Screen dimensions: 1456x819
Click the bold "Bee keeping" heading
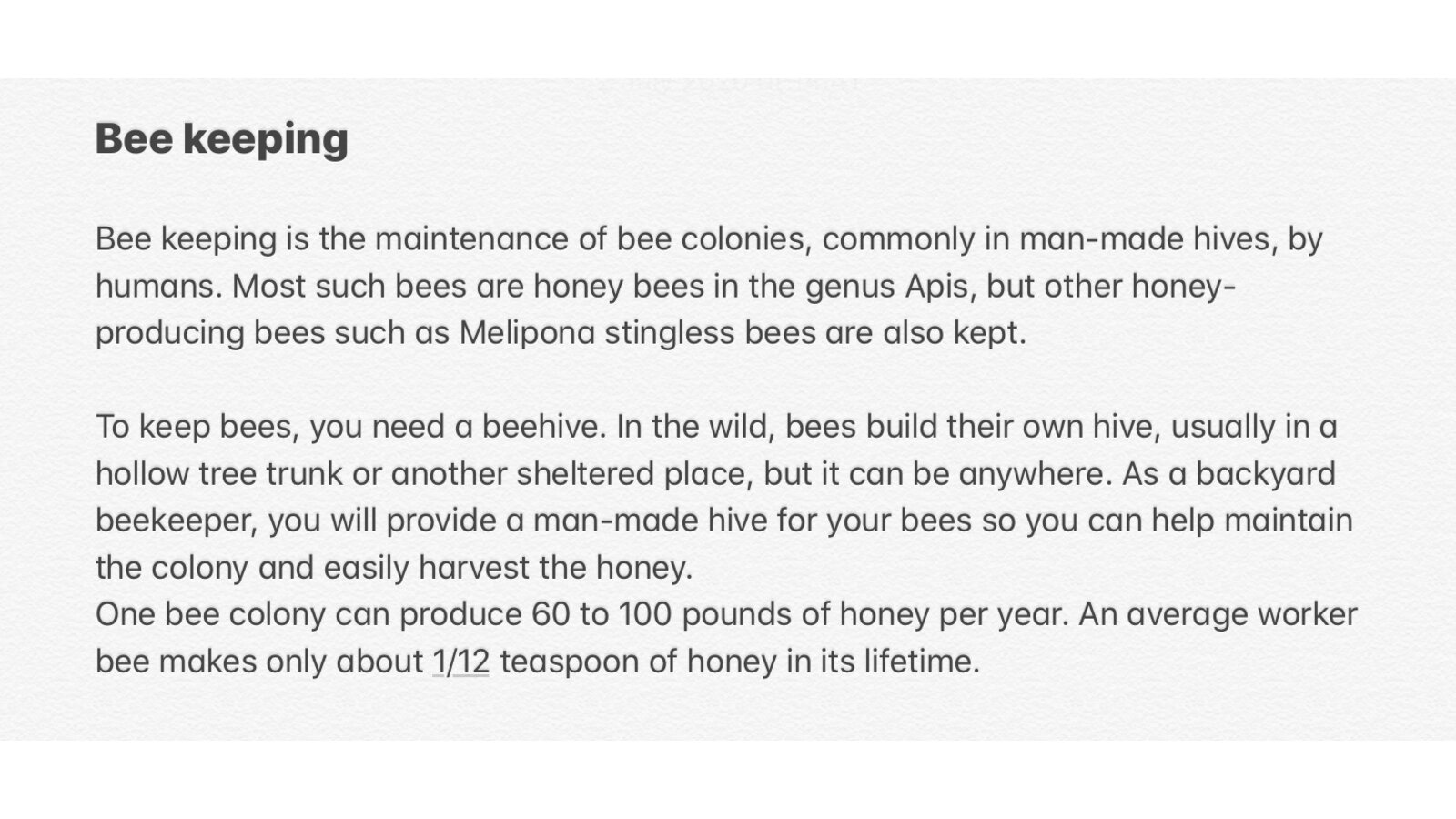pos(221,139)
